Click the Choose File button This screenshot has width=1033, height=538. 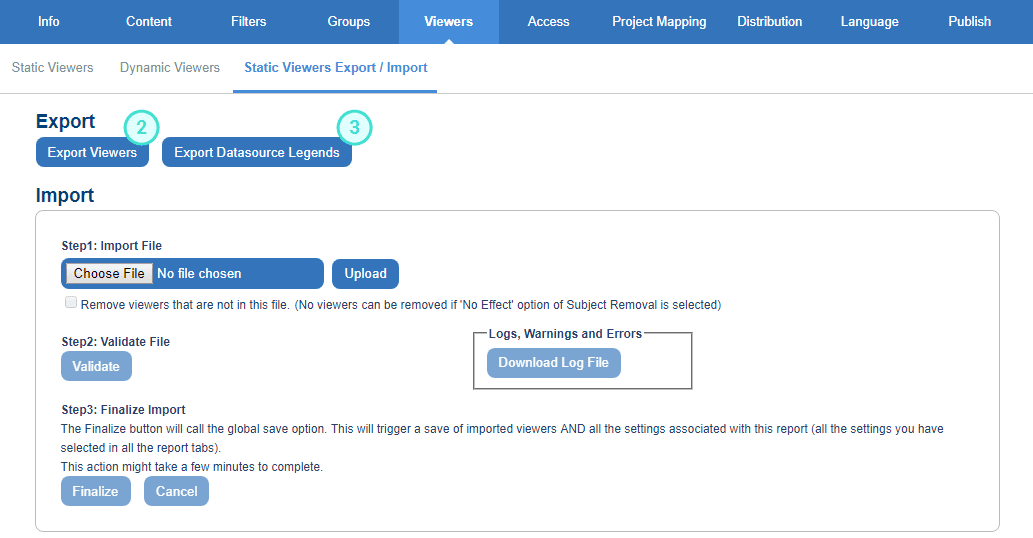tap(109, 273)
